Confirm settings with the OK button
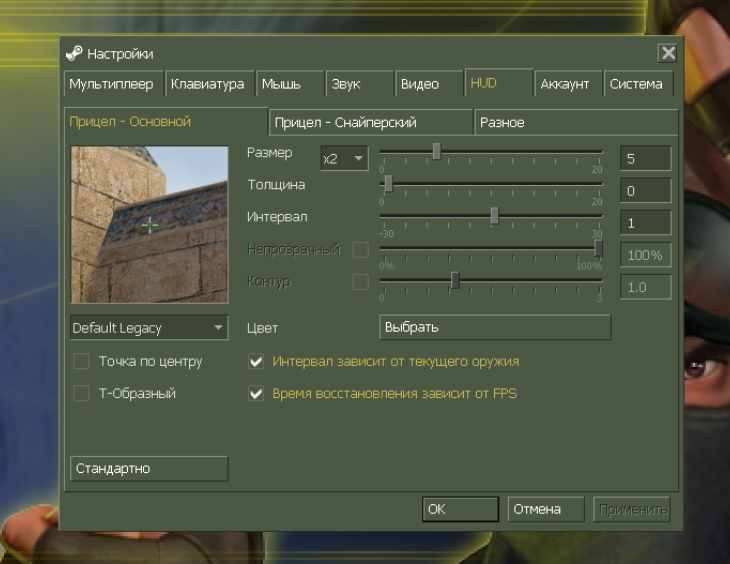730x564 pixels. point(460,509)
